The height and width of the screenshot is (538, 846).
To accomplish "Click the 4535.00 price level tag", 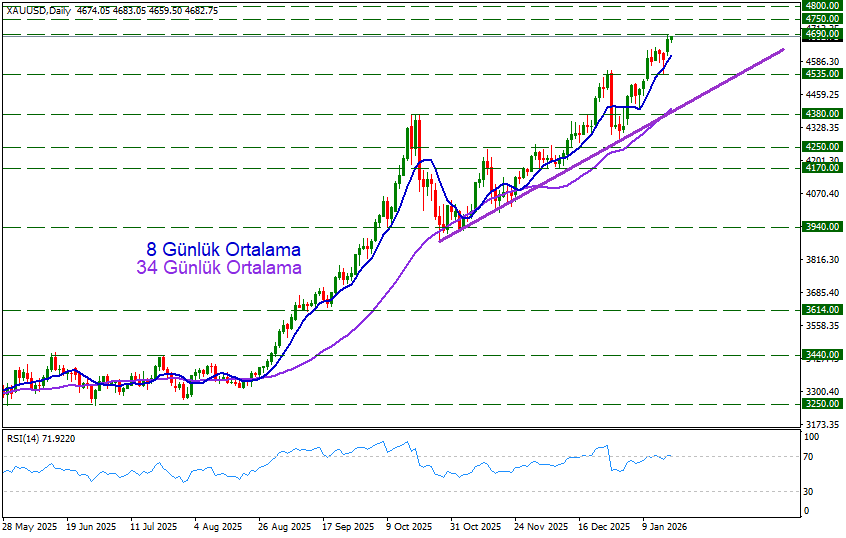I will [821, 74].
